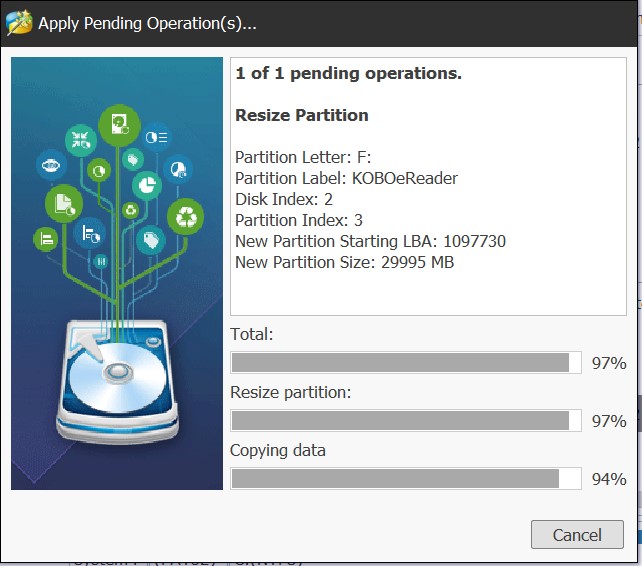Screen dimensions: 642x566
Task: Click the "Apply Pending Operation(s)..." title text
Action: [147, 23]
